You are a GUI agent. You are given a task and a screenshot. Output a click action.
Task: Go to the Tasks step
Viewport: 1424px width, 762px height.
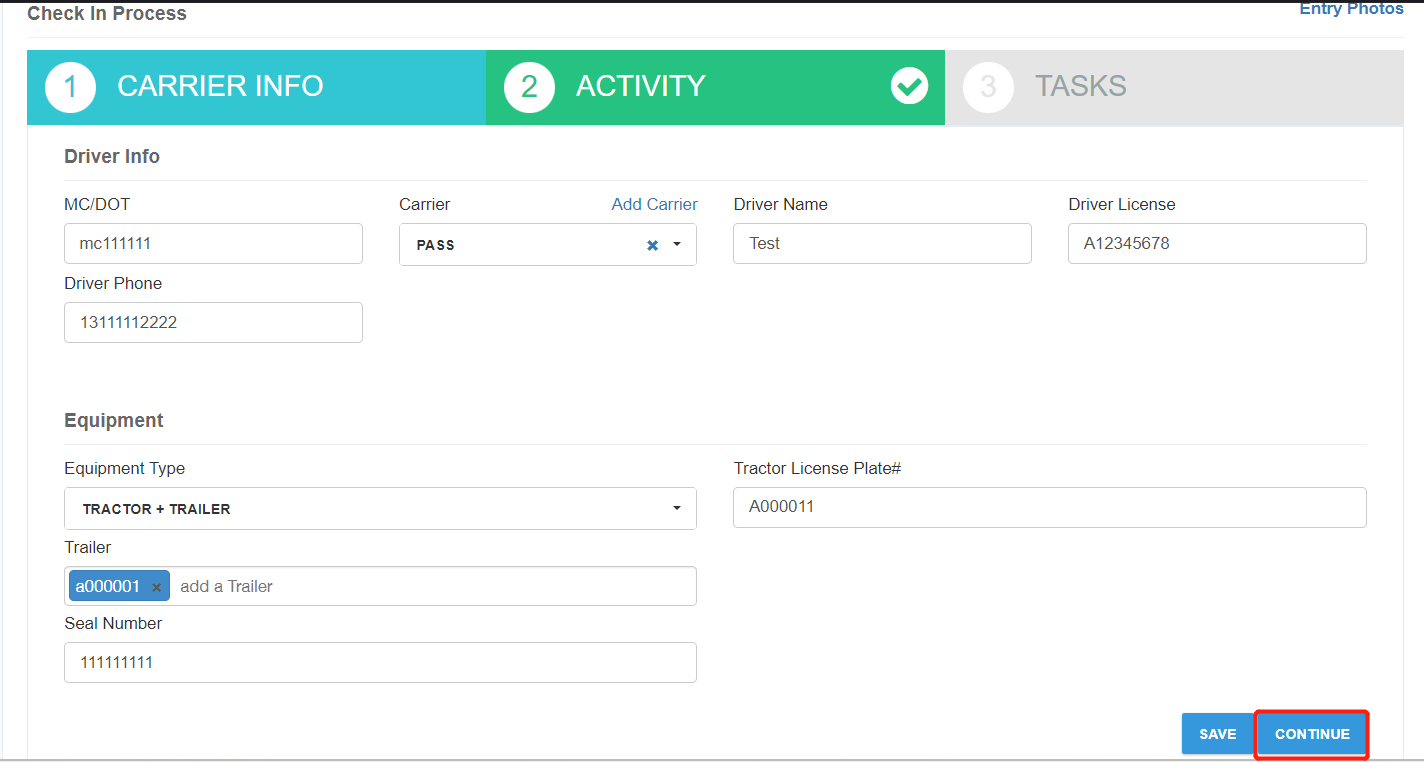[x=1080, y=87]
